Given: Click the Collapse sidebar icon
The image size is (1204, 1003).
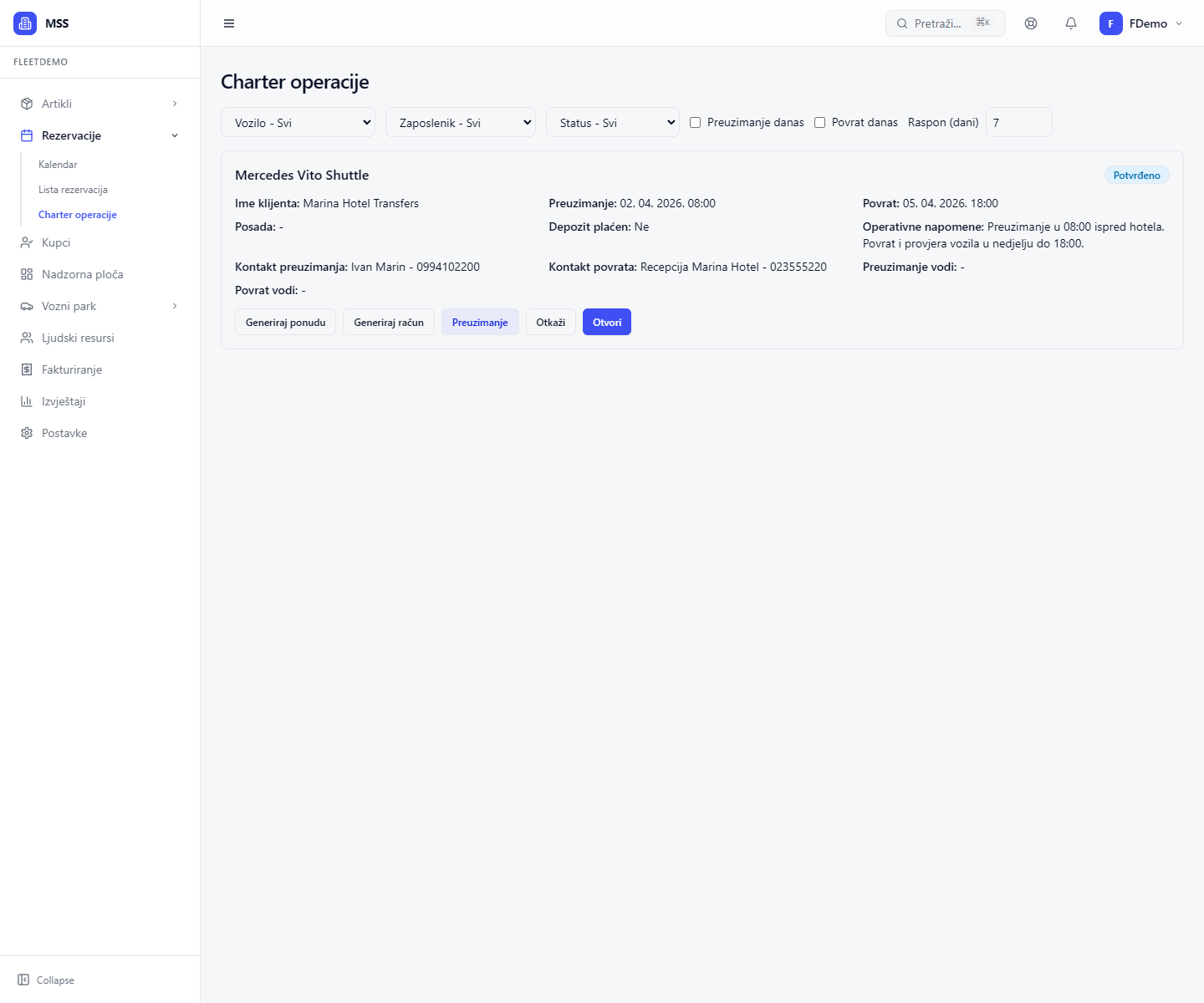Looking at the screenshot, I should [x=23, y=980].
